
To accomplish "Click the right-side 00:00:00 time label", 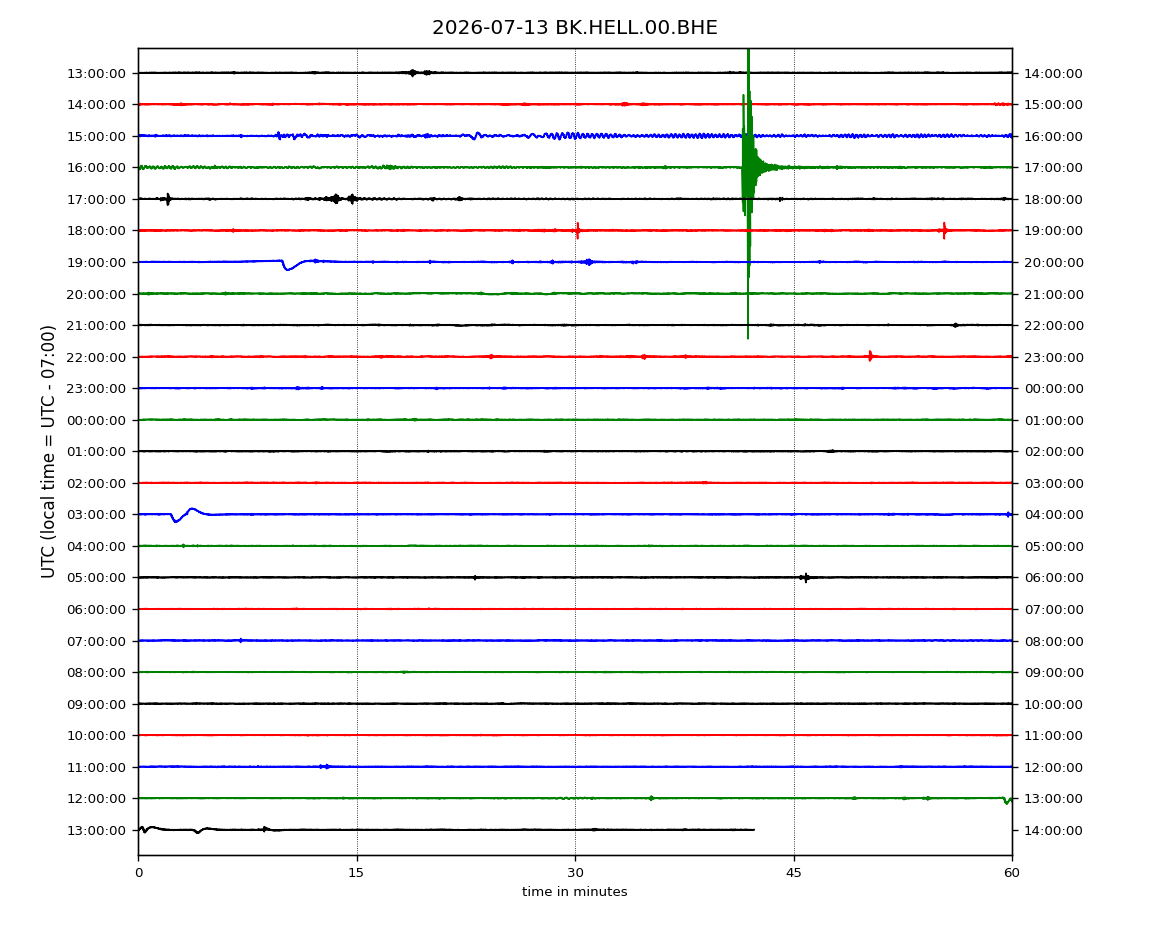I will pyautogui.click(x=1054, y=389).
